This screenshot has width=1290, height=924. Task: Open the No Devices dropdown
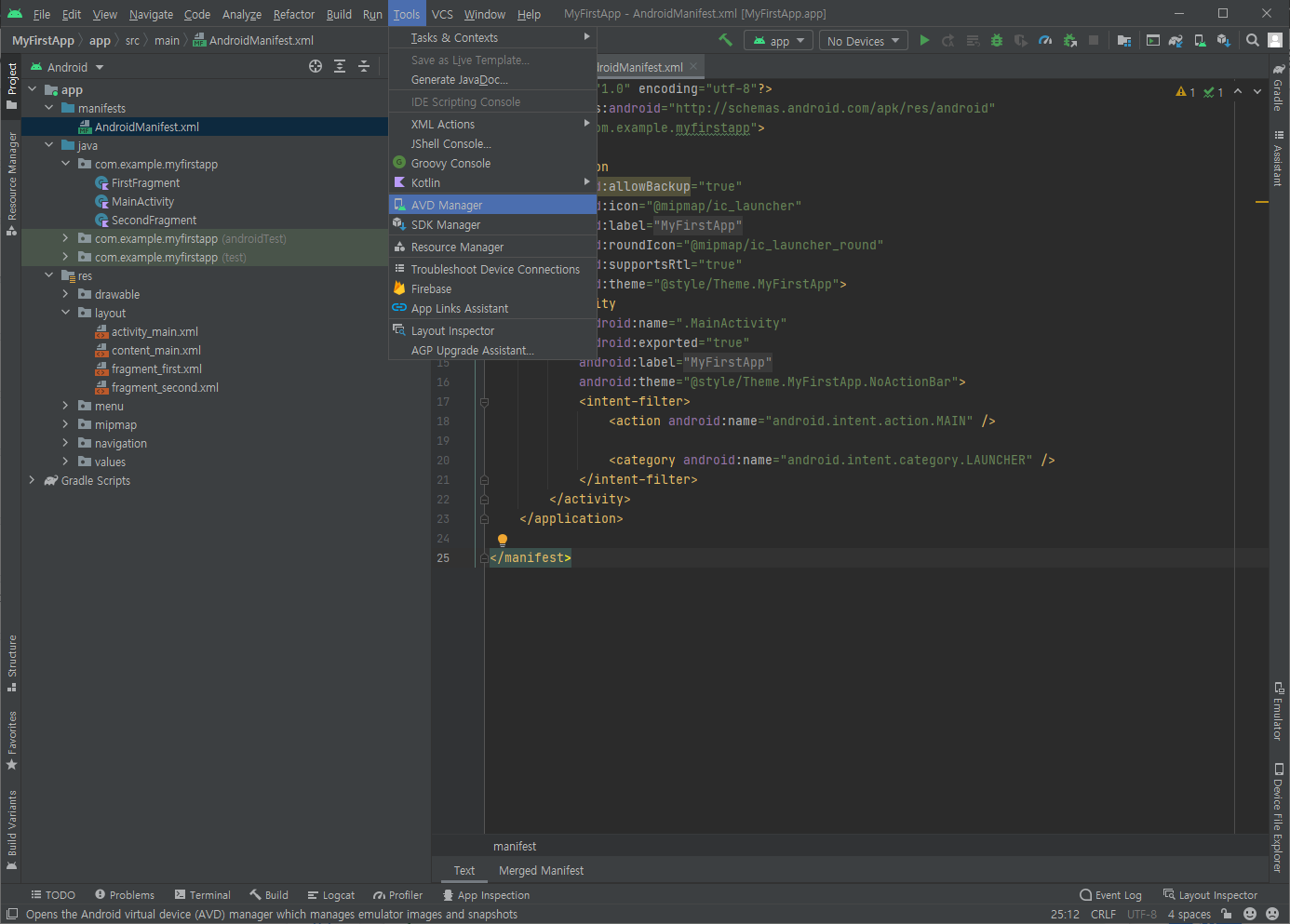[863, 41]
